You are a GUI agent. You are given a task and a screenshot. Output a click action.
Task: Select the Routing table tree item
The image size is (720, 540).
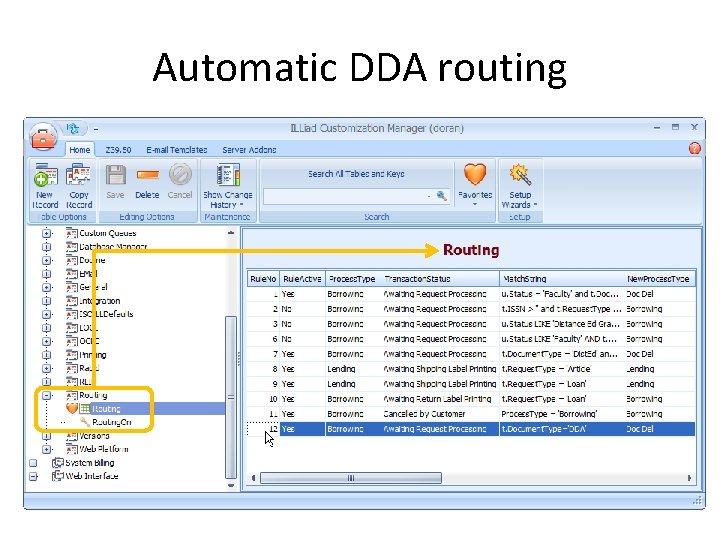[106, 408]
